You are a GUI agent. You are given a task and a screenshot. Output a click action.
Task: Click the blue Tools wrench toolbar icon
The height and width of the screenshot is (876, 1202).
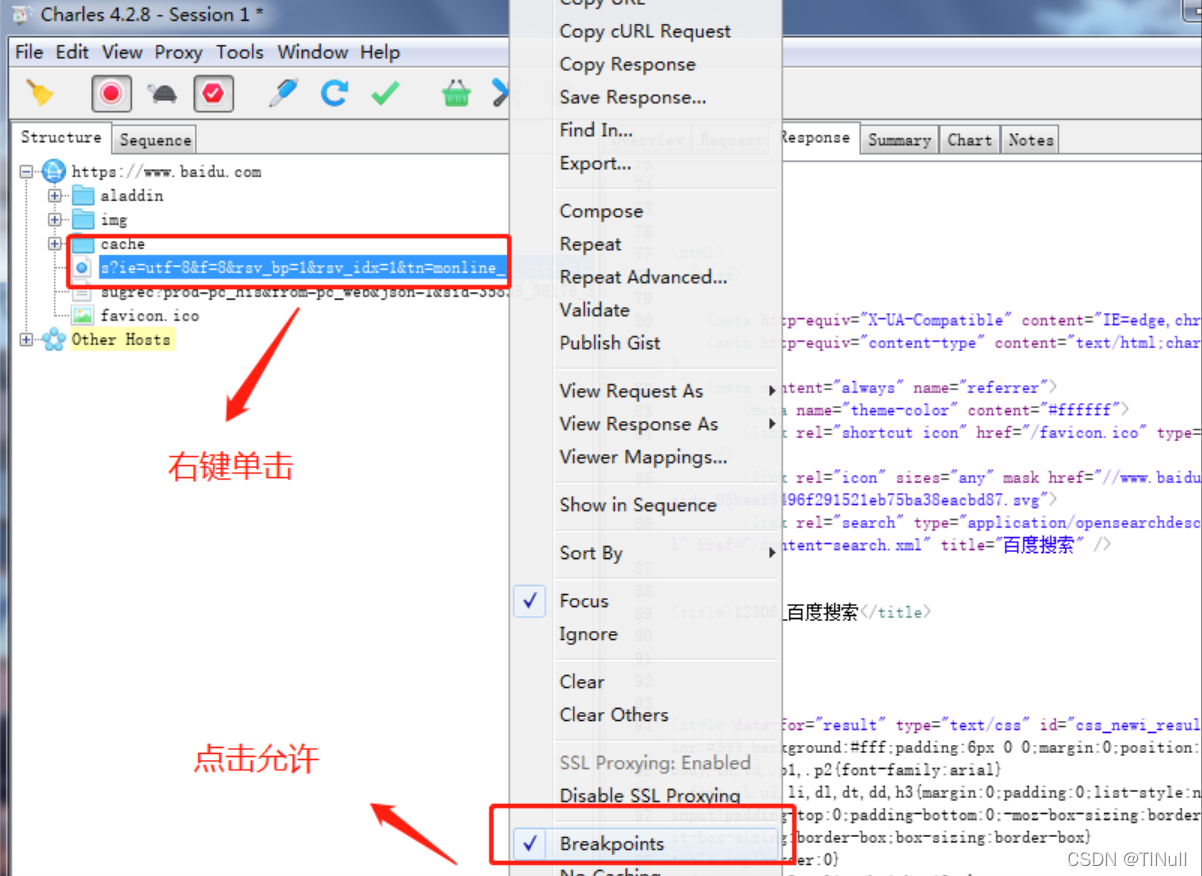point(500,94)
